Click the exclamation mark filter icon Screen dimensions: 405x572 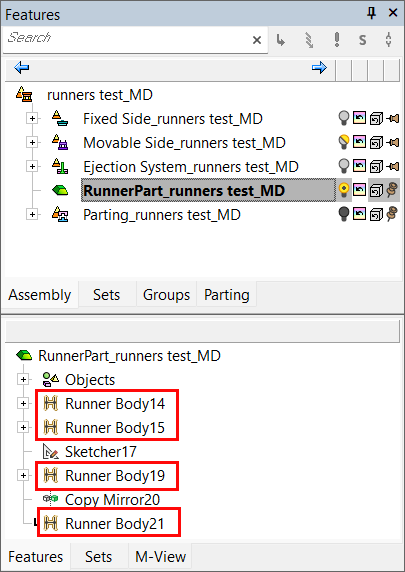tap(337, 39)
